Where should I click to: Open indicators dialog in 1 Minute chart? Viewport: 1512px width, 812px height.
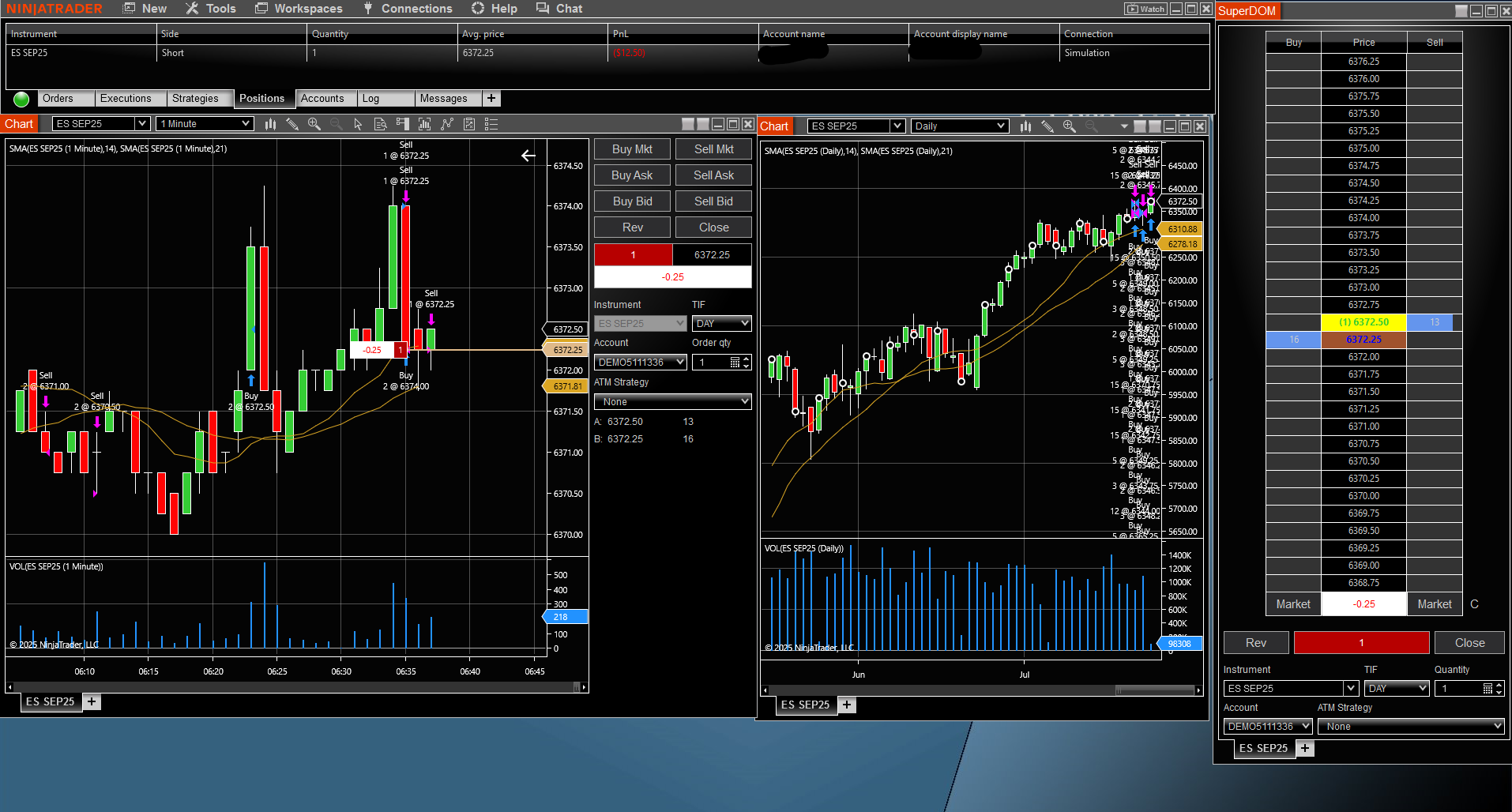[x=424, y=124]
